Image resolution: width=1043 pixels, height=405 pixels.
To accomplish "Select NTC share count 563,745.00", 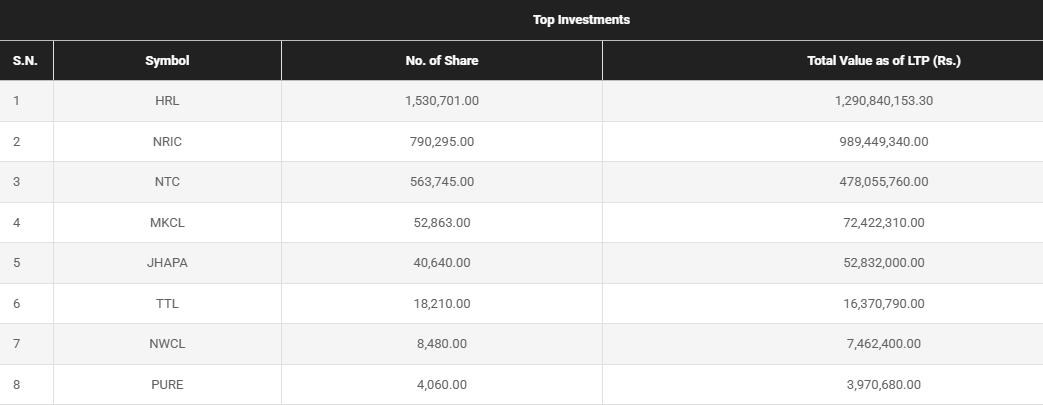I will click(x=441, y=182).
